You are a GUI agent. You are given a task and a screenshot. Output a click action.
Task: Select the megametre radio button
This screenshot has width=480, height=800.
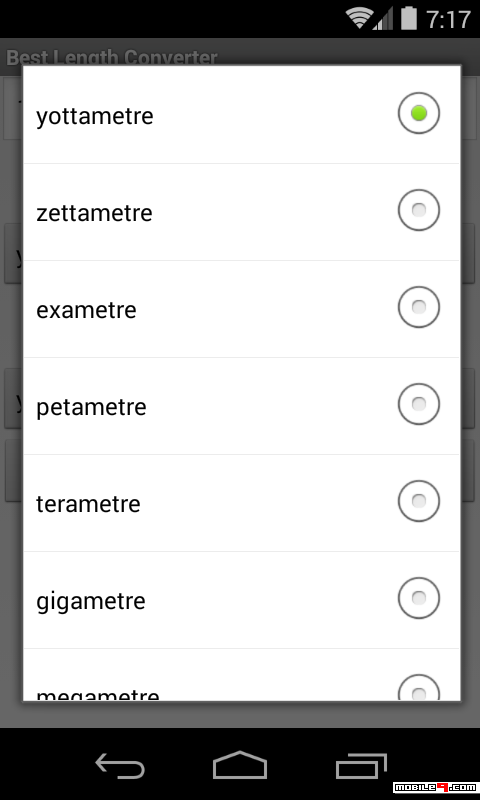(x=418, y=688)
